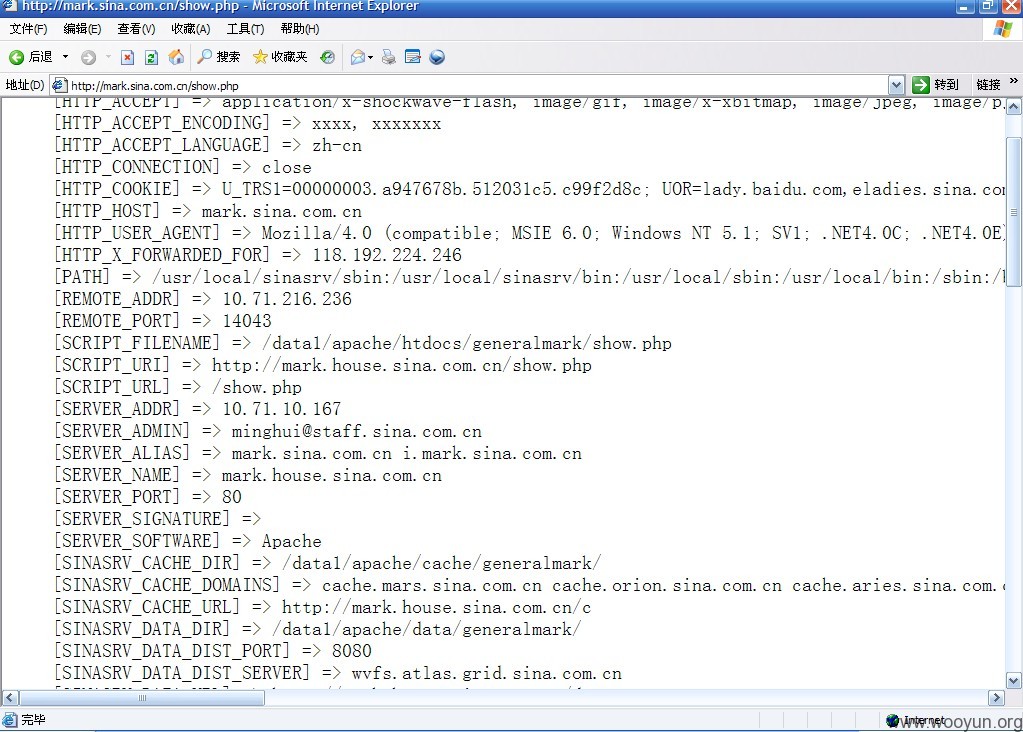Screen dimensions: 1023x732
Task: Click the HTTP_ACCEPT_LANGUAGE value zh-cn
Action: click(x=337, y=145)
